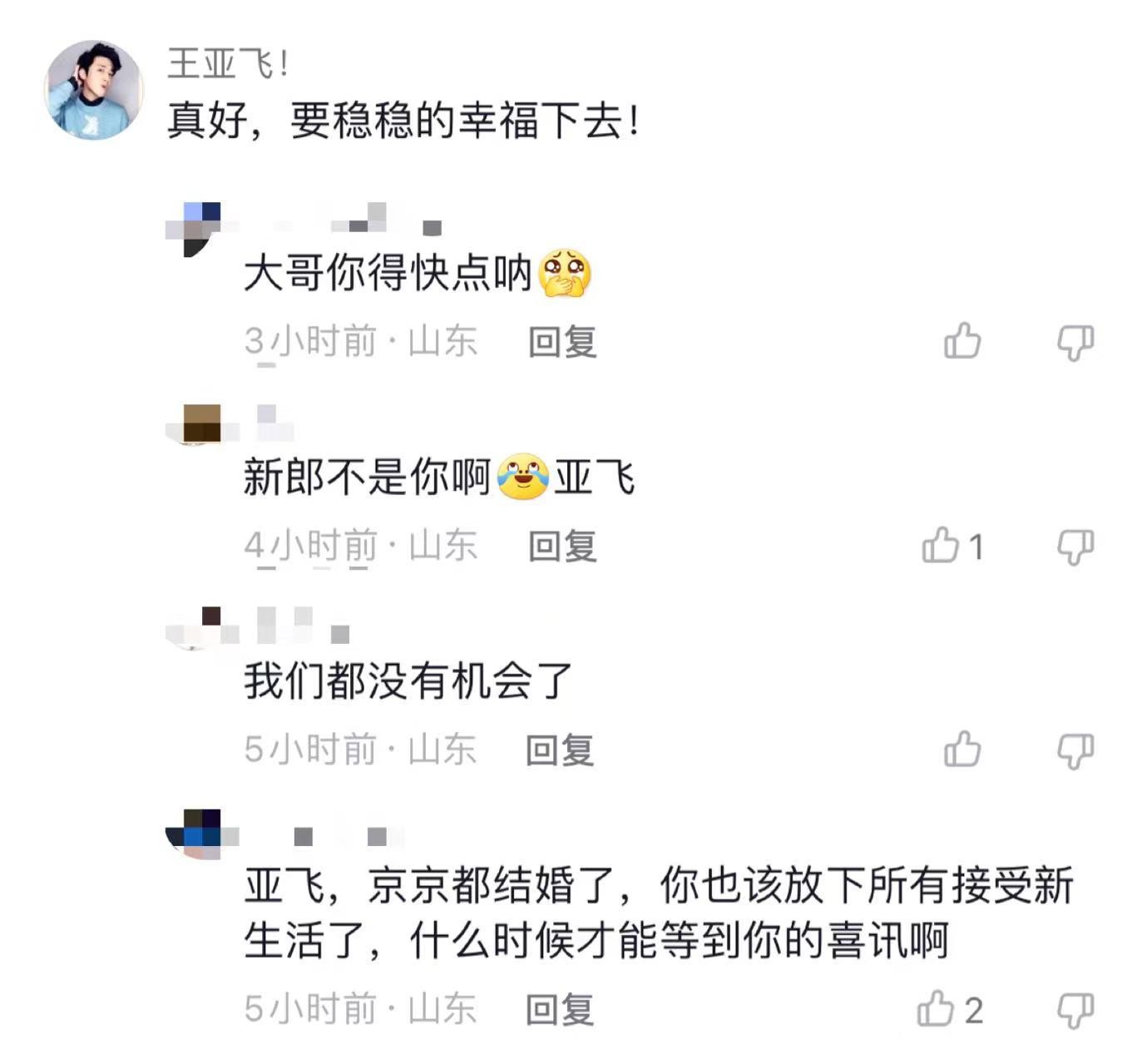The image size is (1142, 1064).
Task: Reply to the "京京都结婚了" comment
Action: 560,1009
